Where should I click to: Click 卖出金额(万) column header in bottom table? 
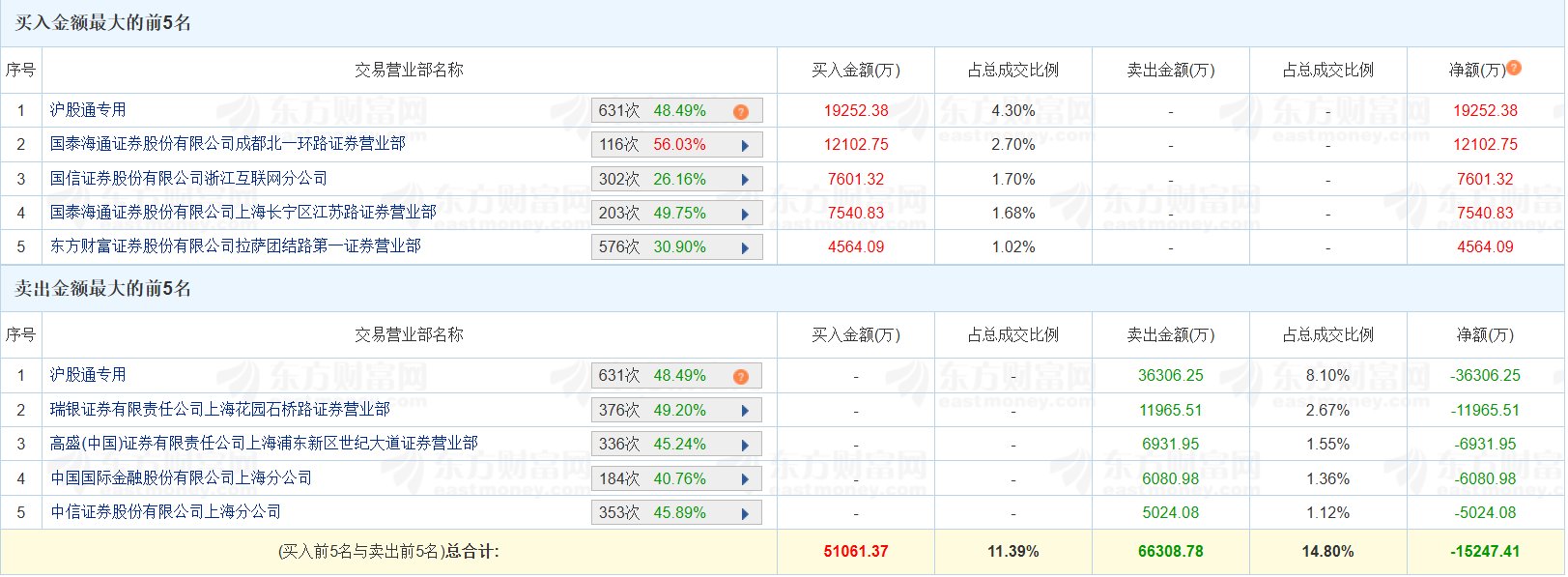click(x=1171, y=335)
